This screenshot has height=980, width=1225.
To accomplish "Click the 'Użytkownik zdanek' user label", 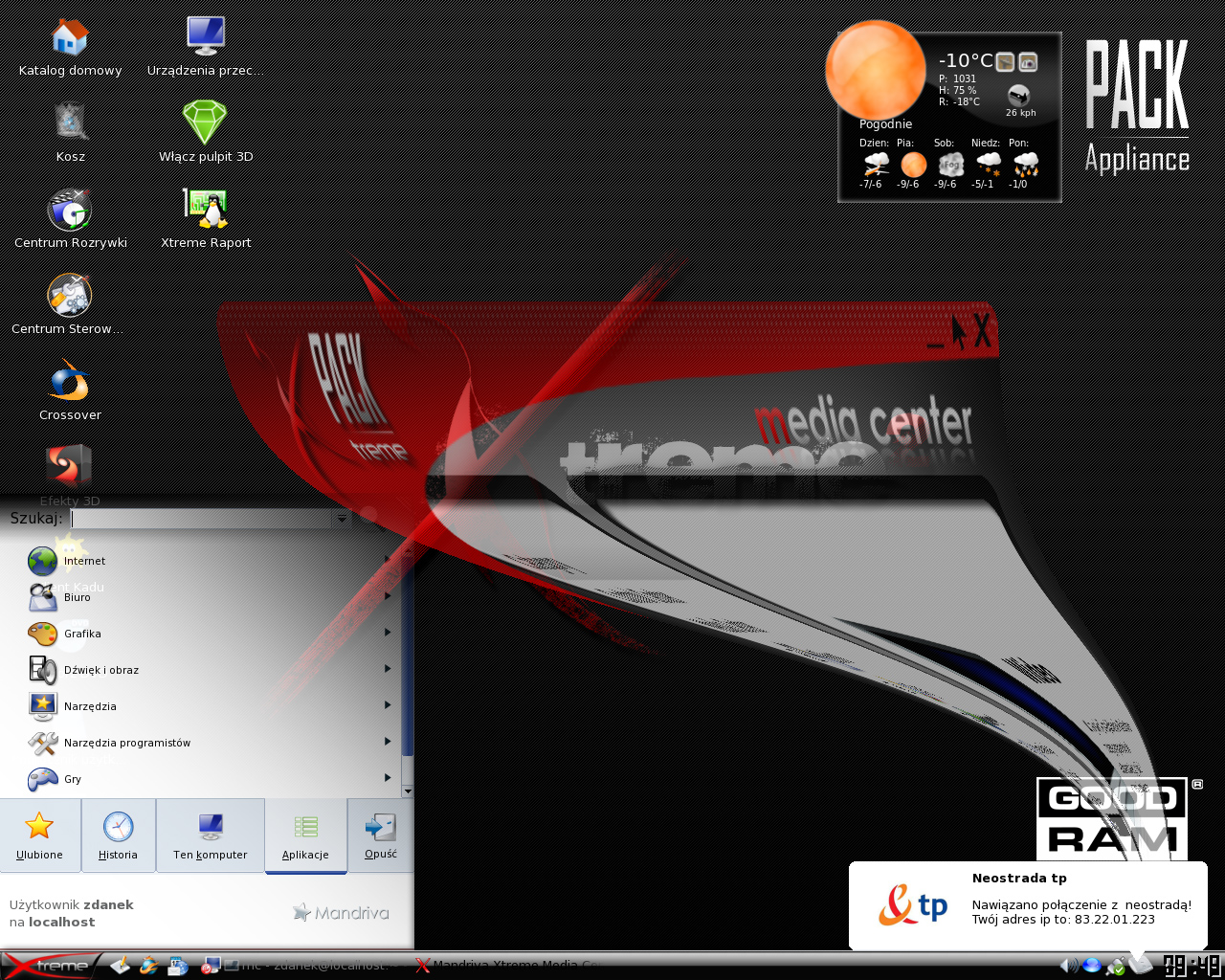I will pos(72,904).
